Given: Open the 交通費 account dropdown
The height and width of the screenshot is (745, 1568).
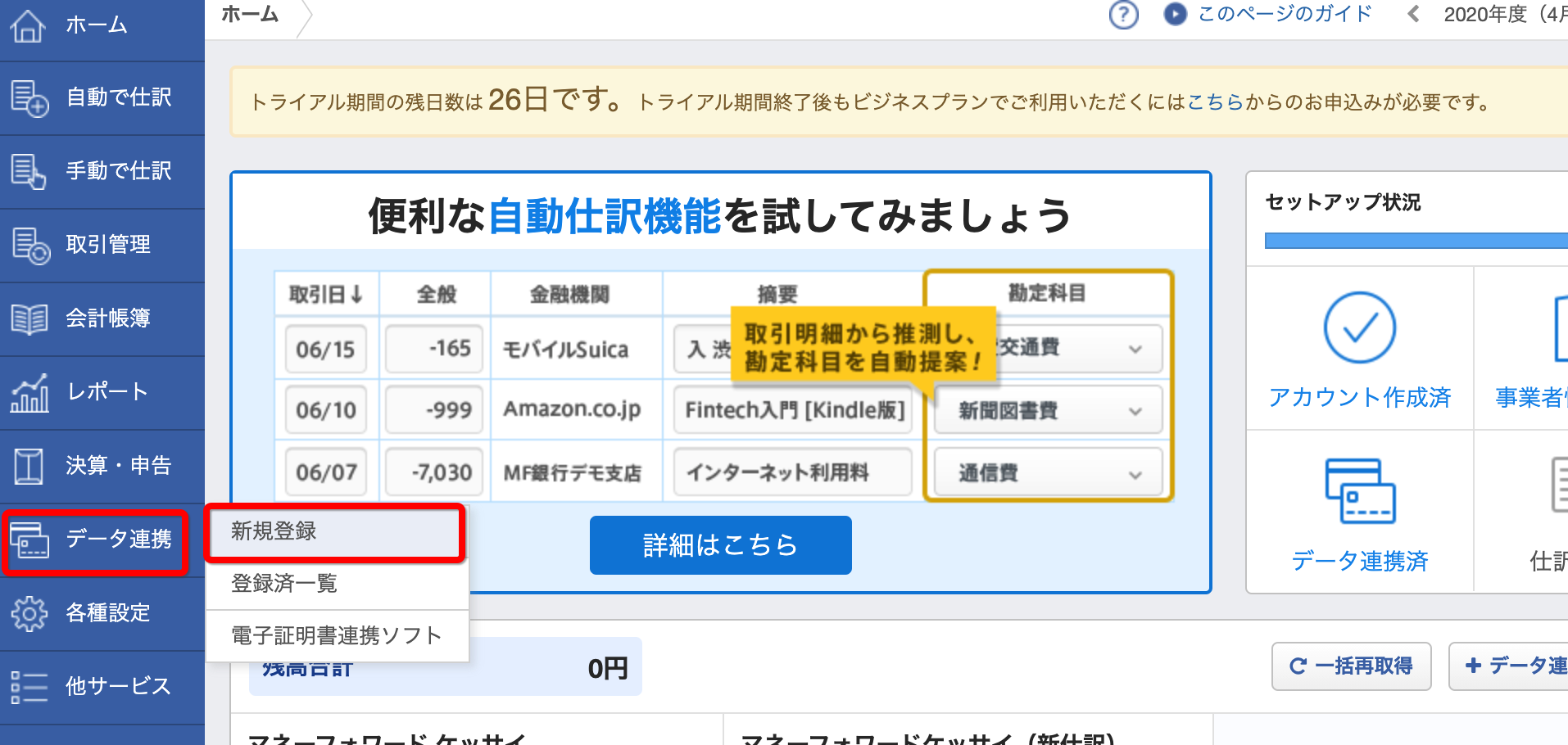Looking at the screenshot, I should click(1048, 348).
